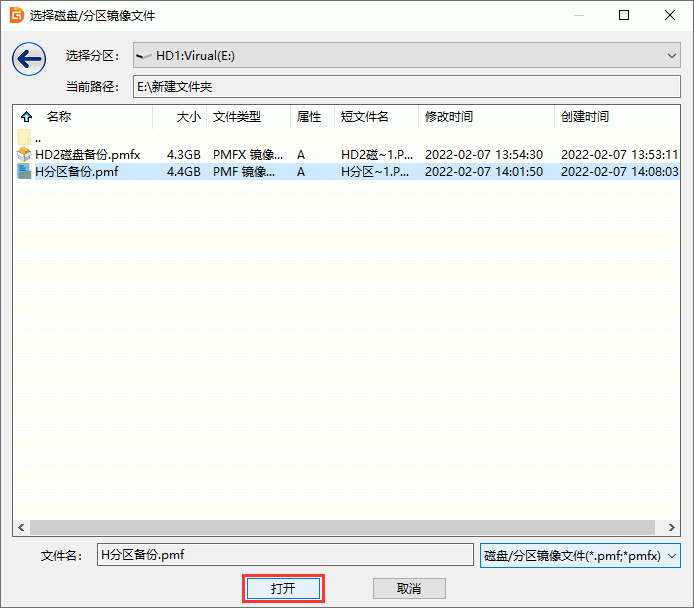Viewport: 694px width, 608px height.
Task: Sort by 创建时间 column header
Action: [585, 117]
